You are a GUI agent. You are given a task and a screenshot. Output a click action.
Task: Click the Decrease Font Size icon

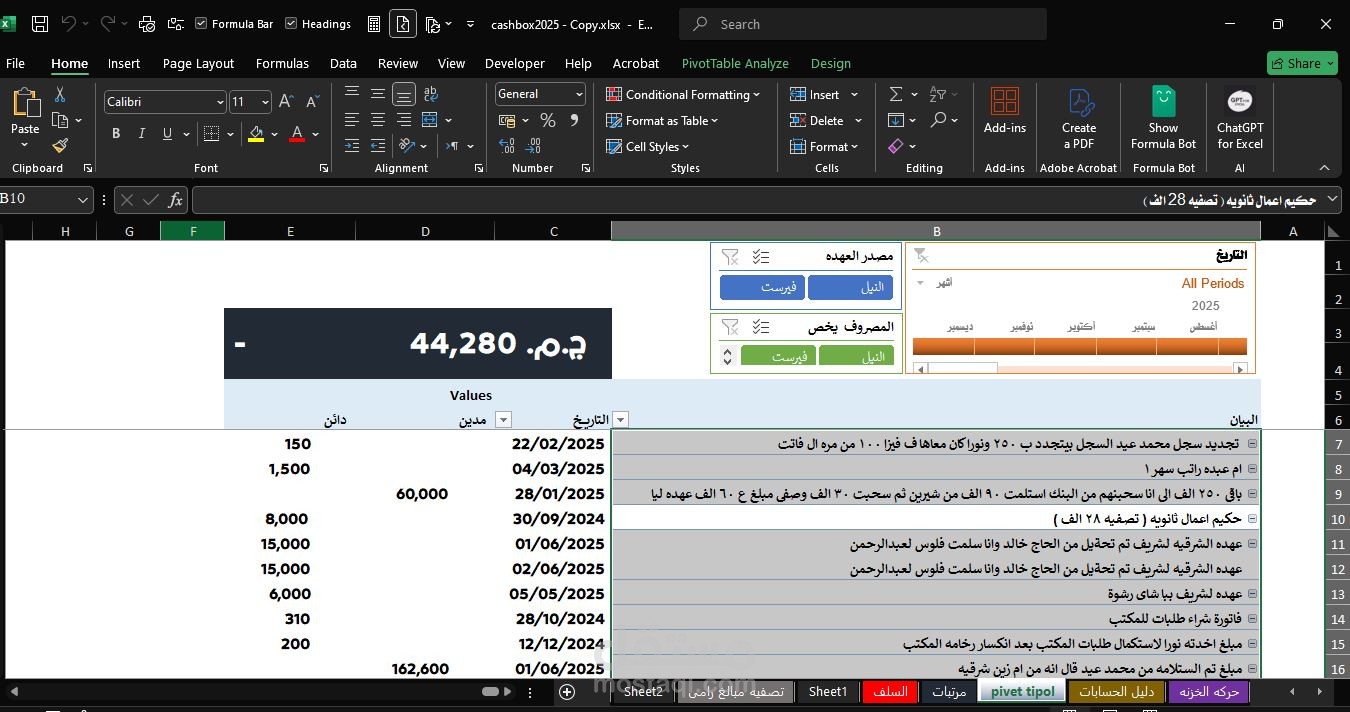tap(312, 101)
